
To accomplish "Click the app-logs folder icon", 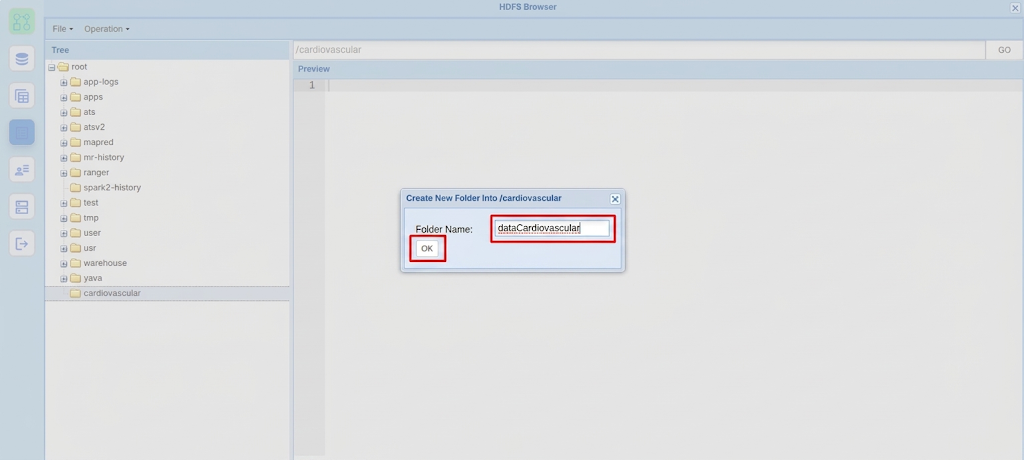I will tap(75, 82).
